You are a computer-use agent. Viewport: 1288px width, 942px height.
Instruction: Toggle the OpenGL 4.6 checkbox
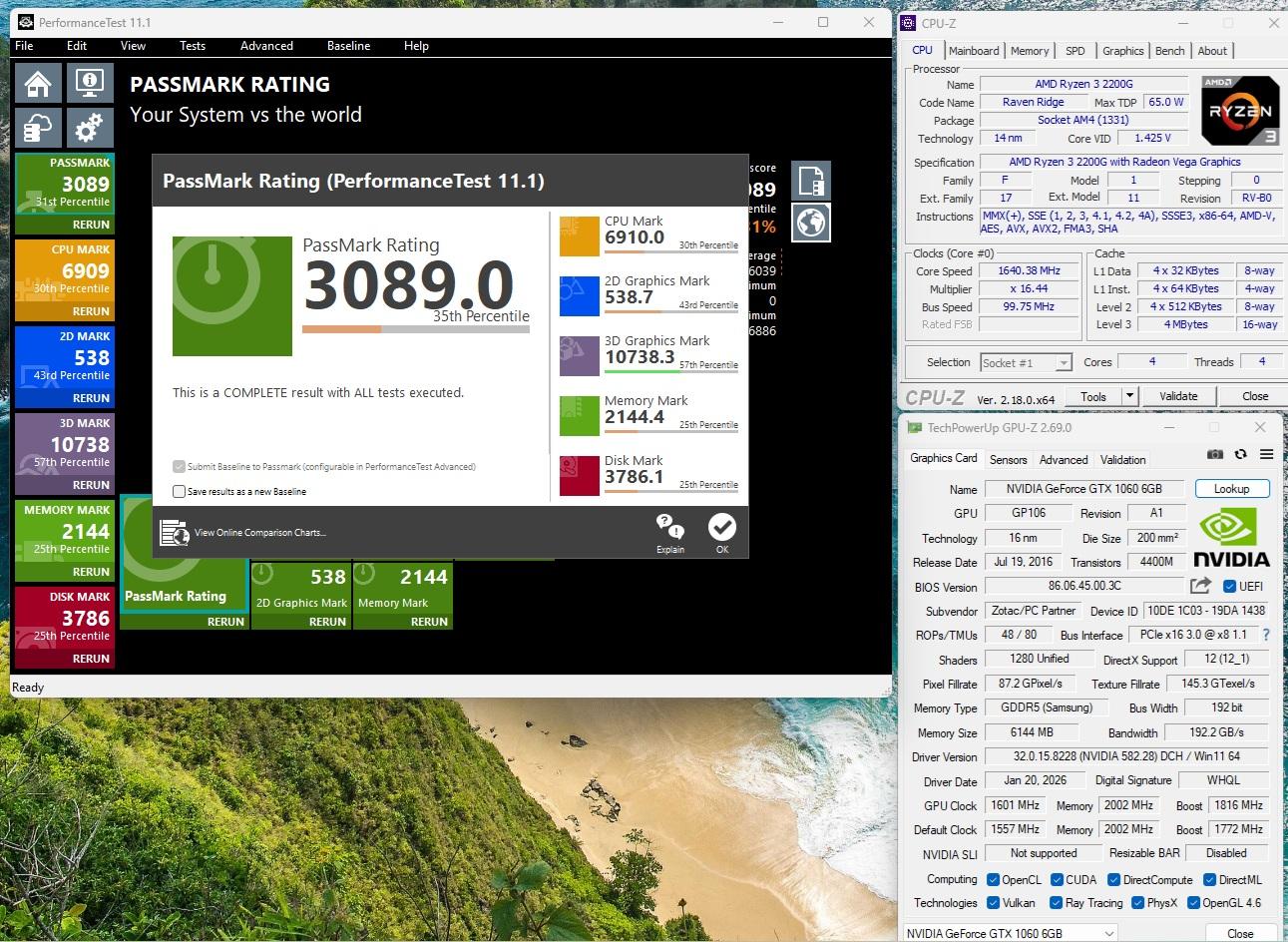(x=1193, y=903)
